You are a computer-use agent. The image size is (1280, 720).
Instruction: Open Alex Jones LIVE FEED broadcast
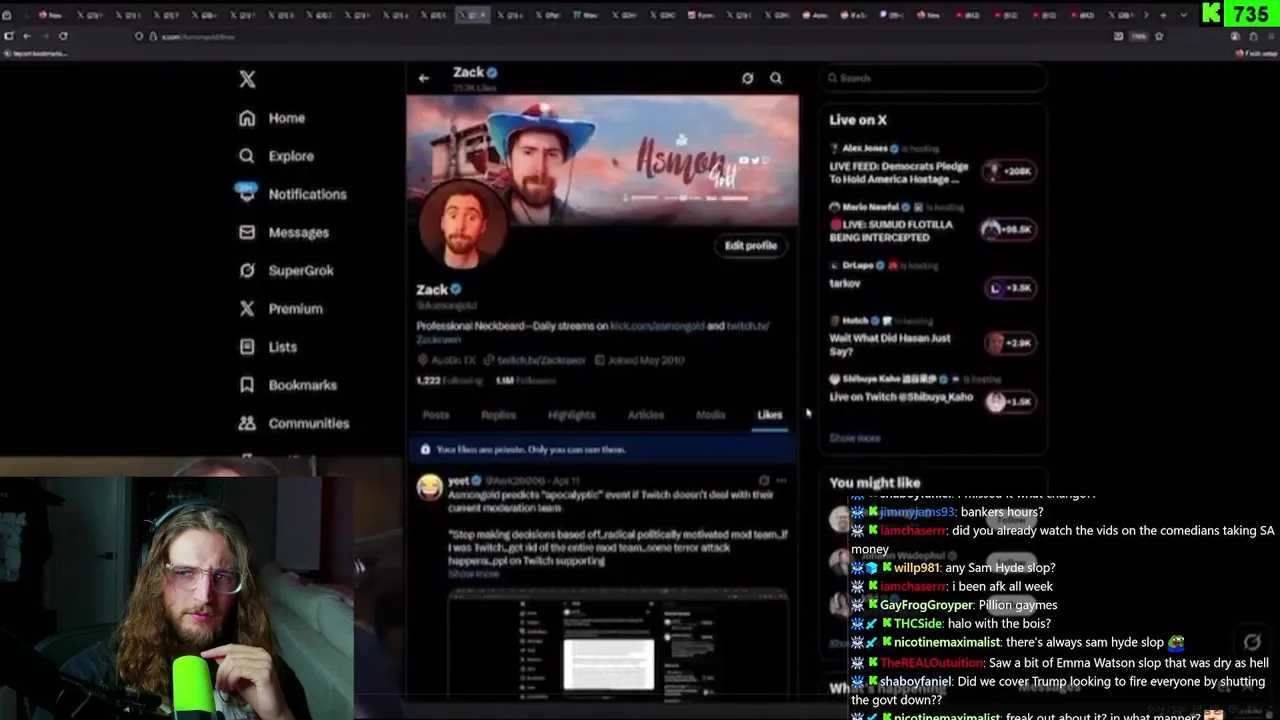click(898, 172)
